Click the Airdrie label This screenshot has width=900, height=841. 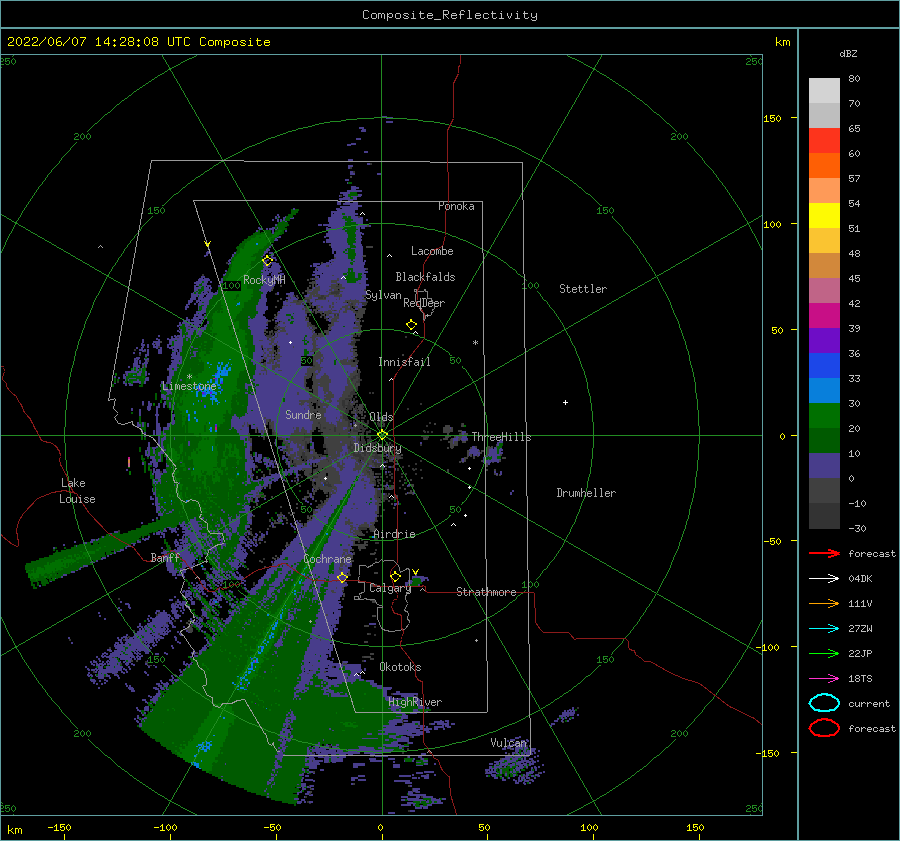(394, 534)
